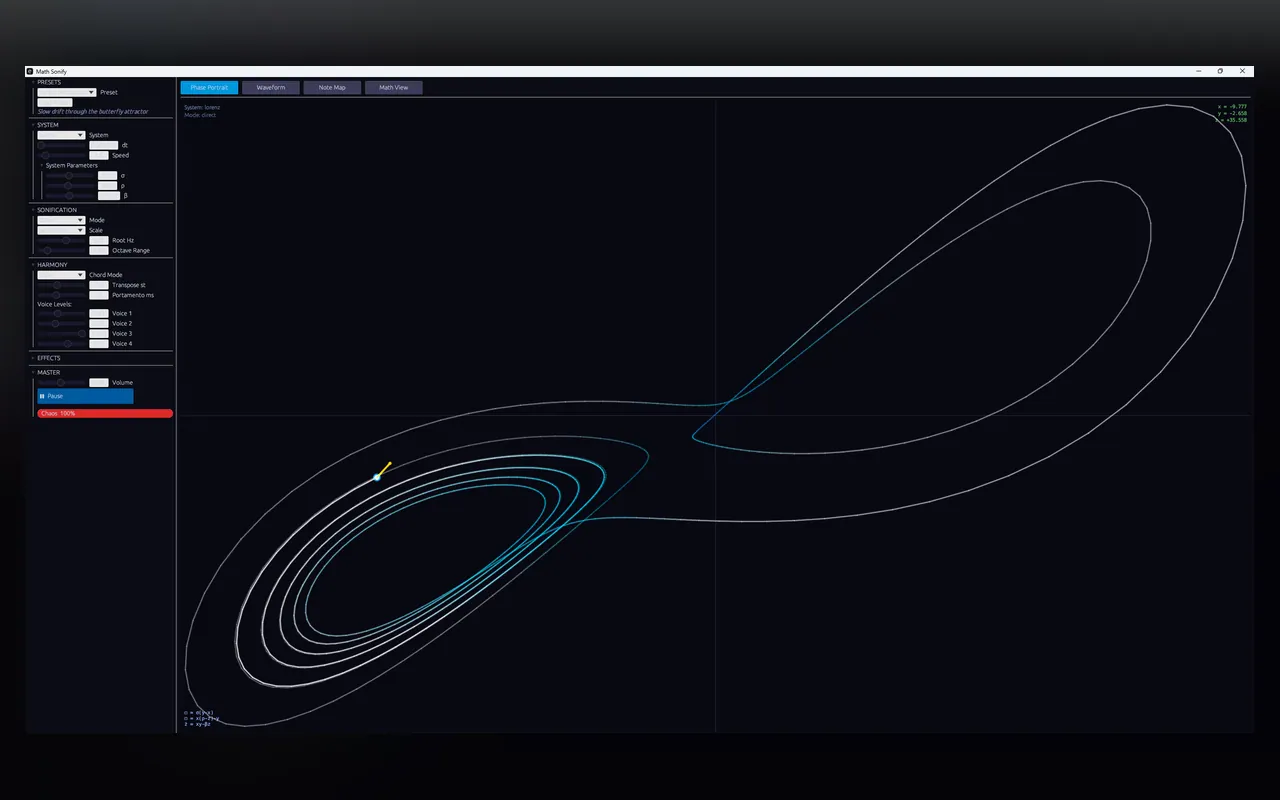This screenshot has width=1280, height=800.
Task: Pause playback with the Pause button
Action: tap(85, 396)
